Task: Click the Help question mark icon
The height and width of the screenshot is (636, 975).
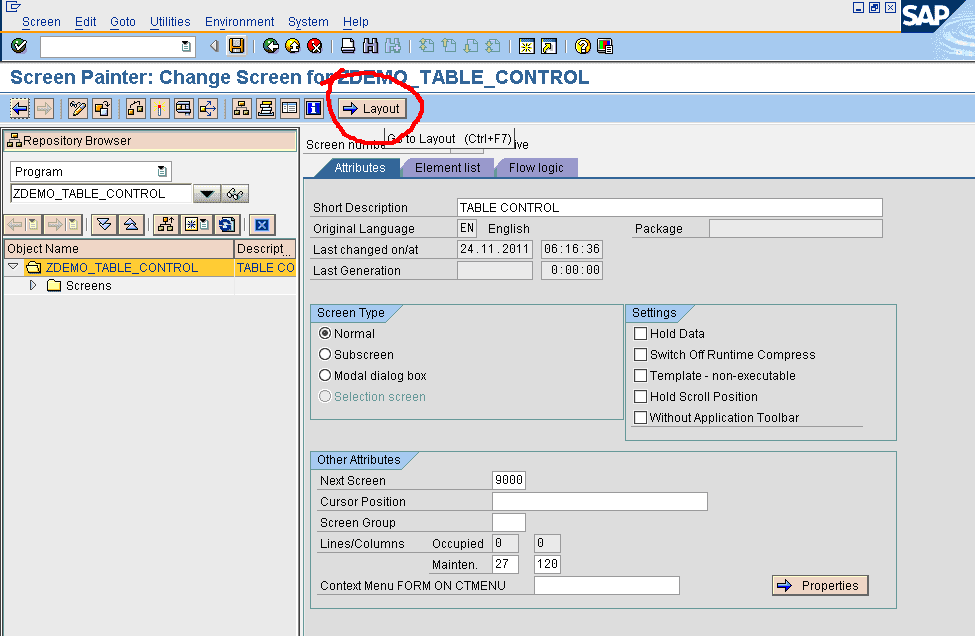Action: point(582,46)
